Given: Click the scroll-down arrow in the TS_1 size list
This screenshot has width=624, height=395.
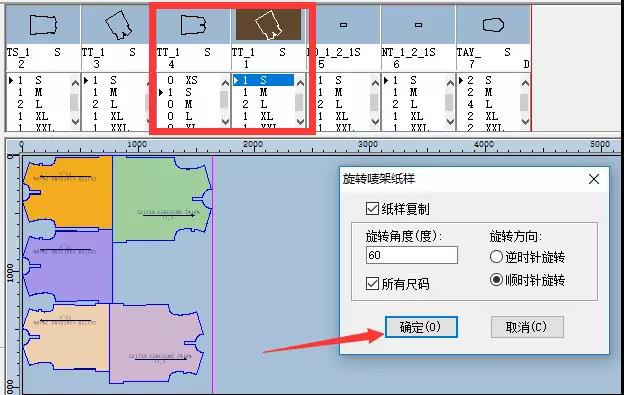Looking at the screenshot, I should [75, 122].
